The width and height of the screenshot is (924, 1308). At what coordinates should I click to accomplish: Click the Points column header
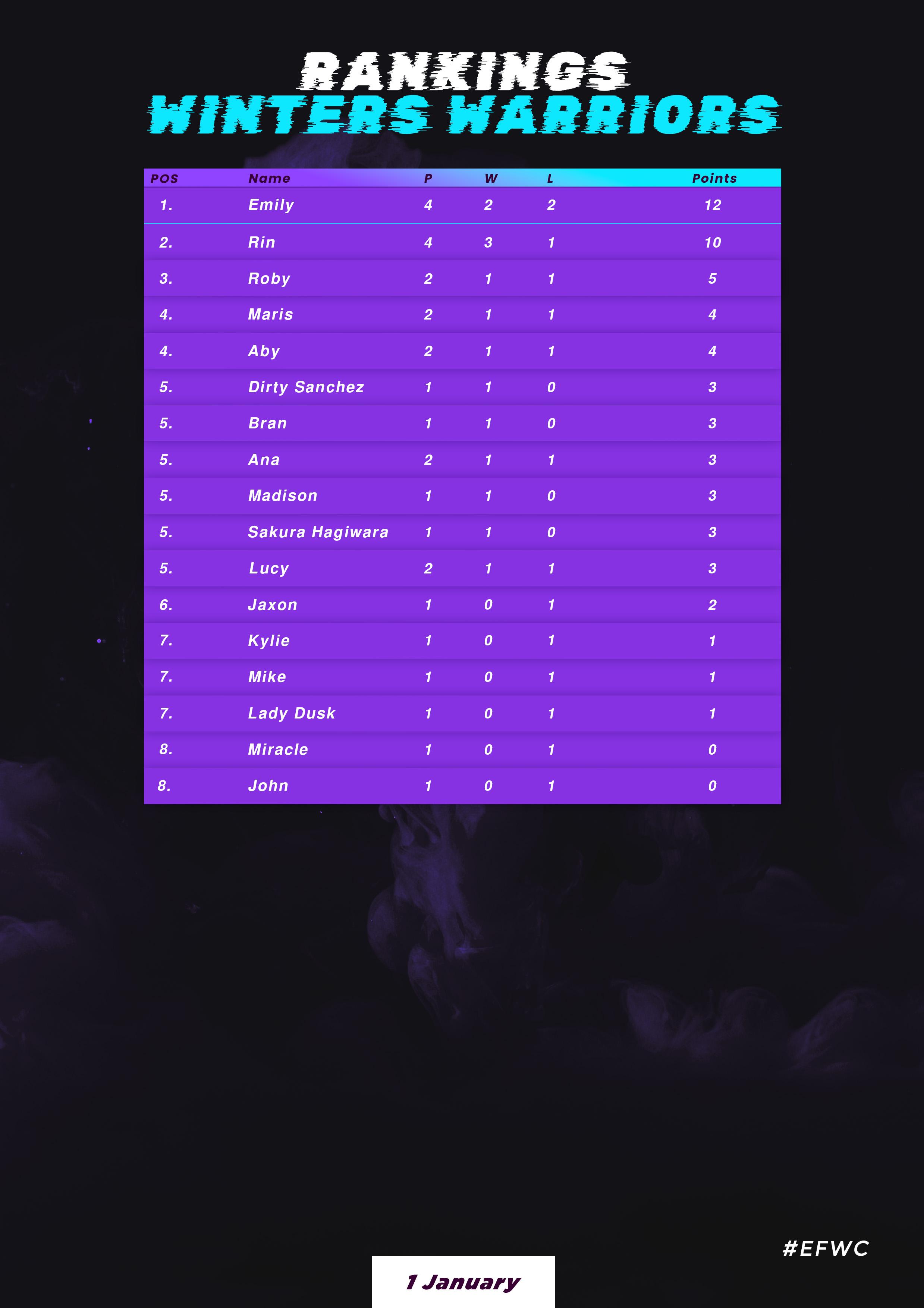(714, 178)
